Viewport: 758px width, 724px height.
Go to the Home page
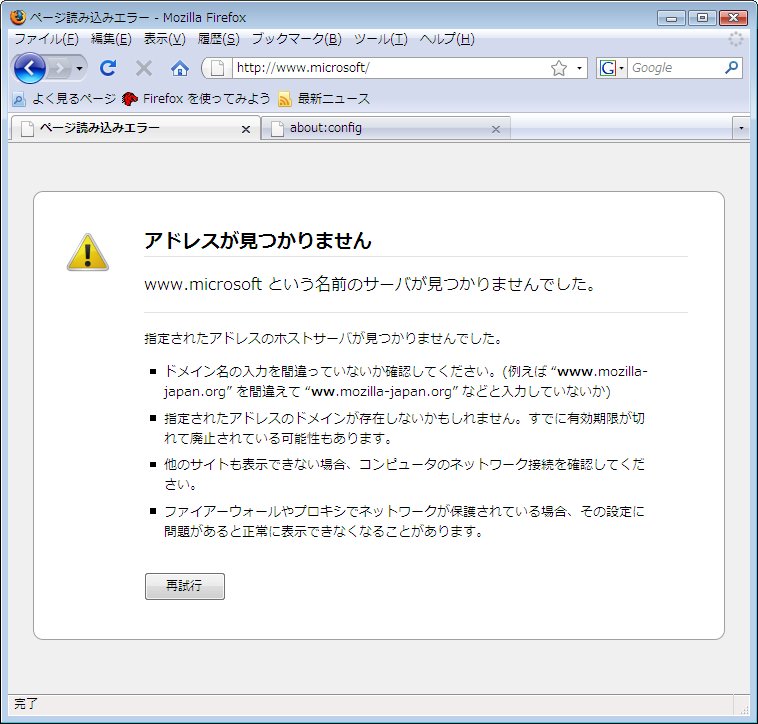(x=180, y=68)
